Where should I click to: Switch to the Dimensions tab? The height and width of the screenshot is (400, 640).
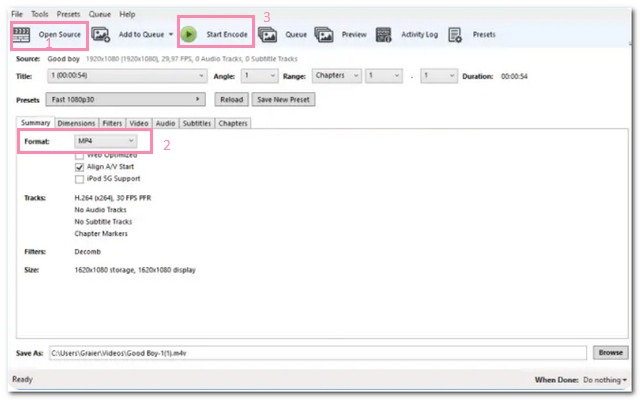point(76,123)
